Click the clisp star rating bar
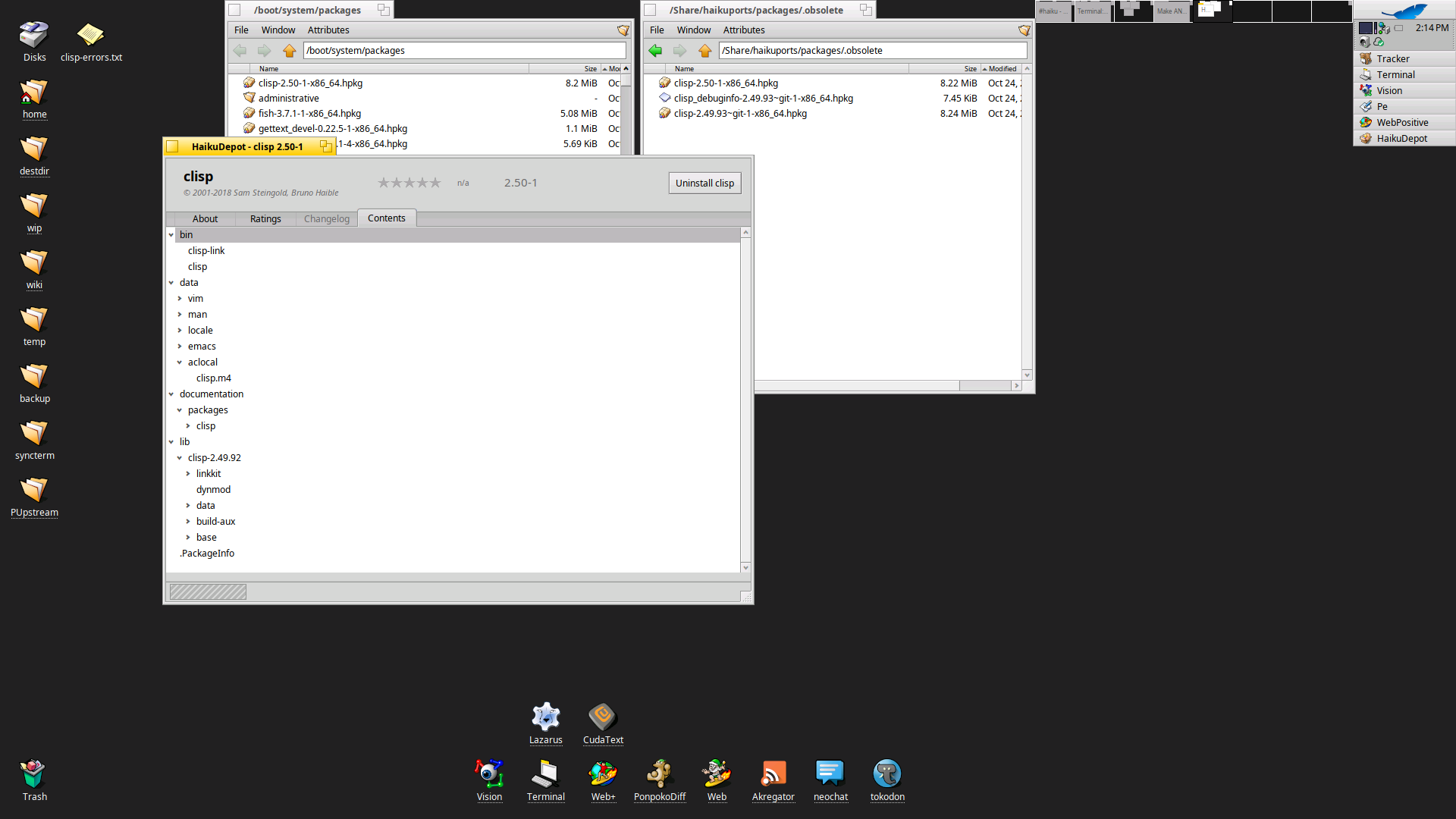Viewport: 1456px width, 819px height. pos(409,183)
